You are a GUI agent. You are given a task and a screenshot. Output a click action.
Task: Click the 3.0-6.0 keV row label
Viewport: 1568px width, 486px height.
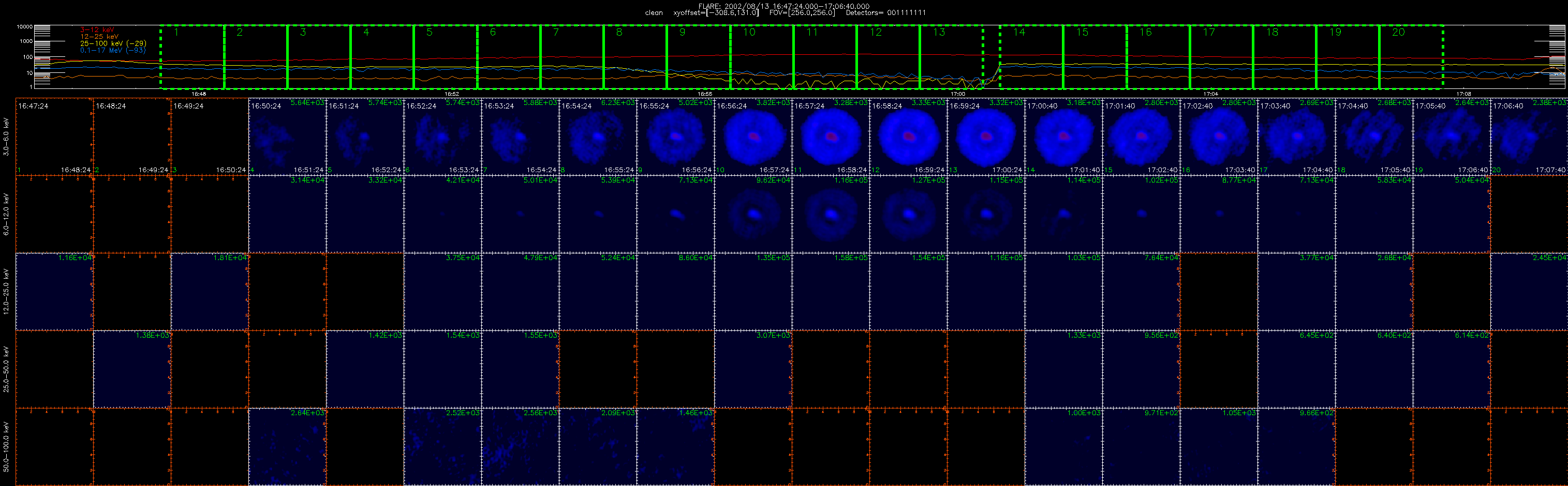[x=6, y=137]
